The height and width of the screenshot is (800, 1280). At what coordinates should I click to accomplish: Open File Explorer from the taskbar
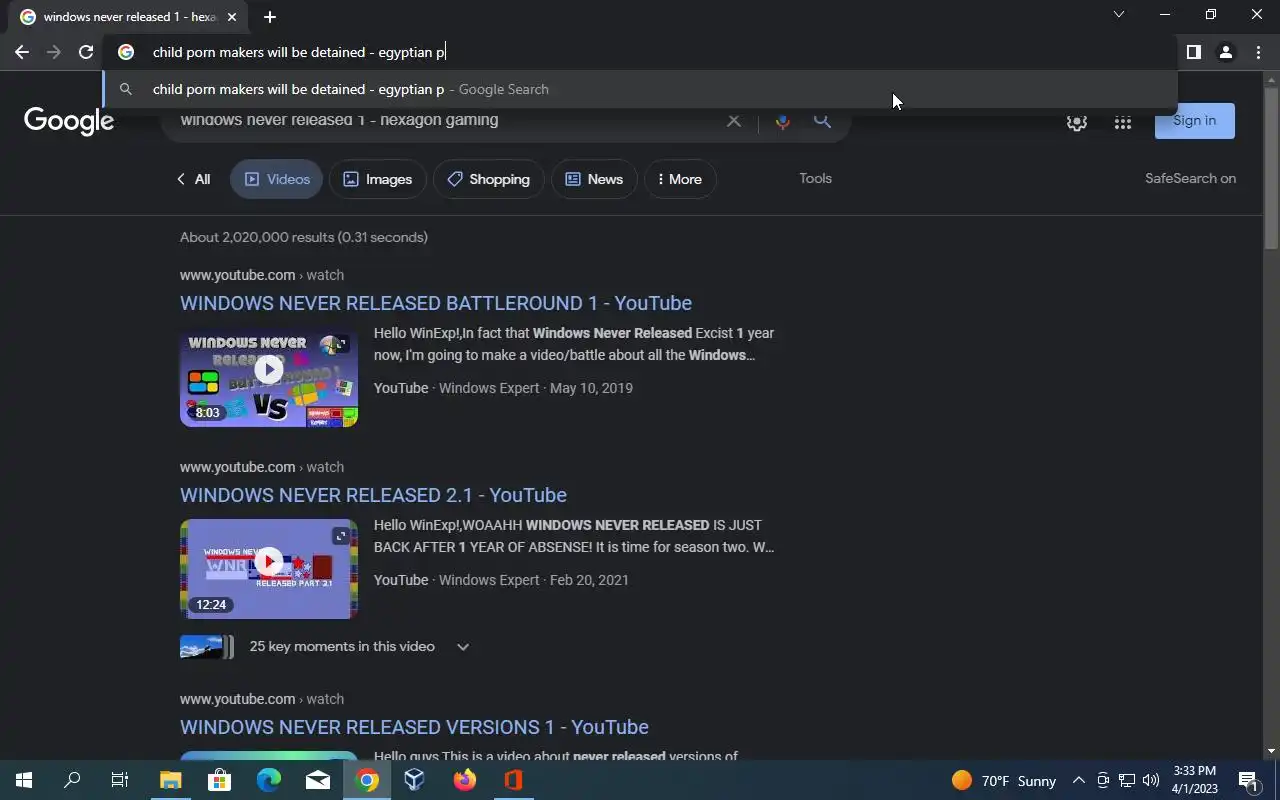tap(170, 780)
